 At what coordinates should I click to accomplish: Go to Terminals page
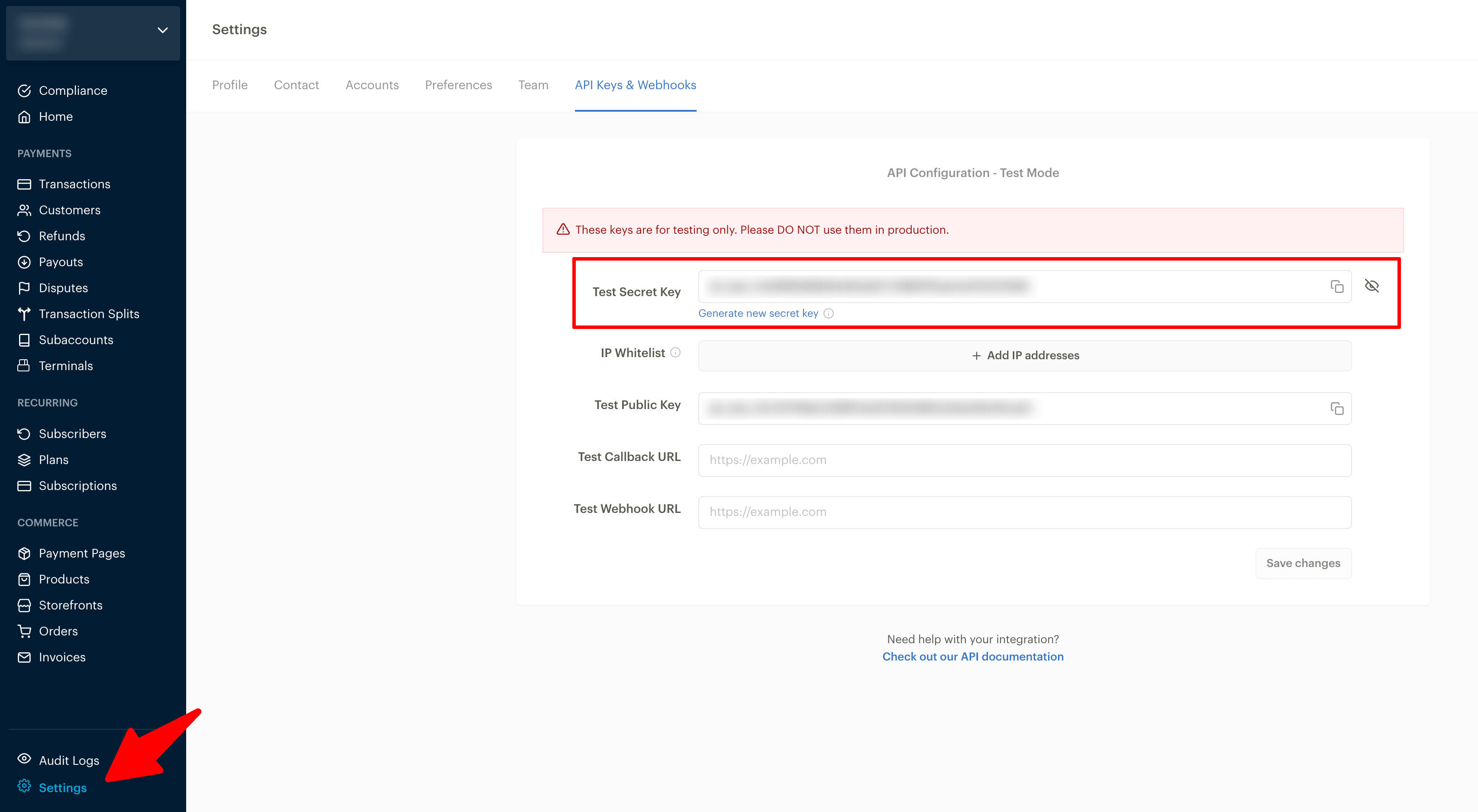[x=65, y=366]
